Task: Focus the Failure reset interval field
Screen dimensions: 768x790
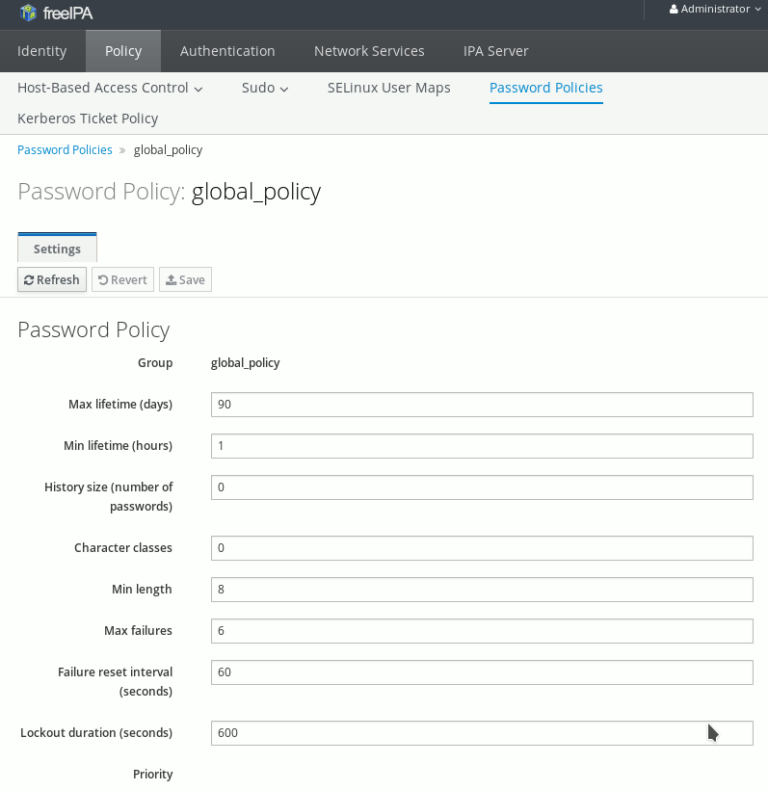Action: coord(482,672)
